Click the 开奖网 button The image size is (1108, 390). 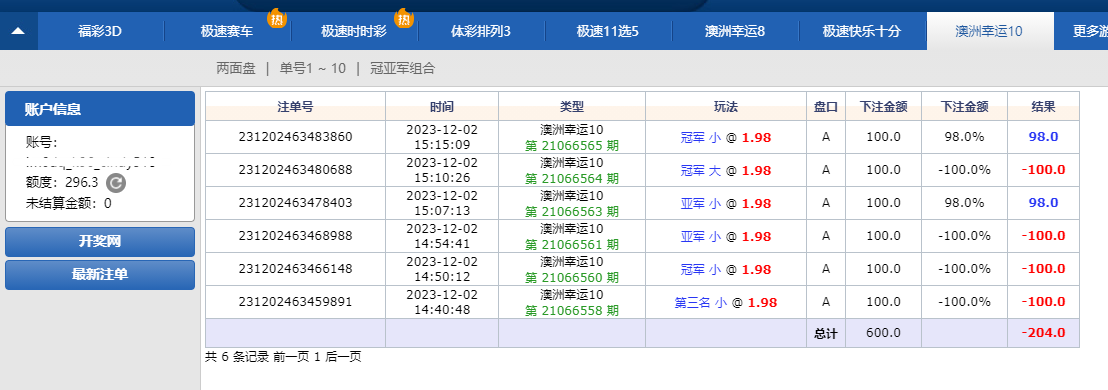(100, 242)
